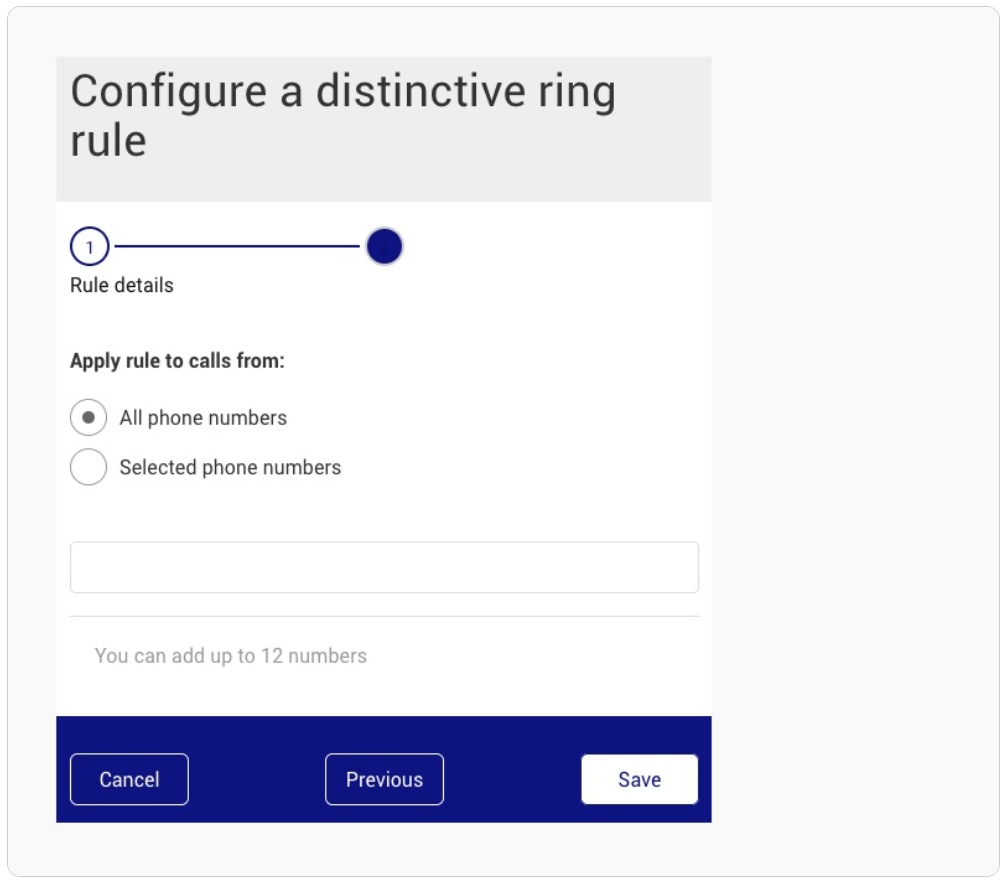Focus the empty phone number input field
Image resolution: width=1008 pixels, height=885 pixels.
[x=384, y=567]
